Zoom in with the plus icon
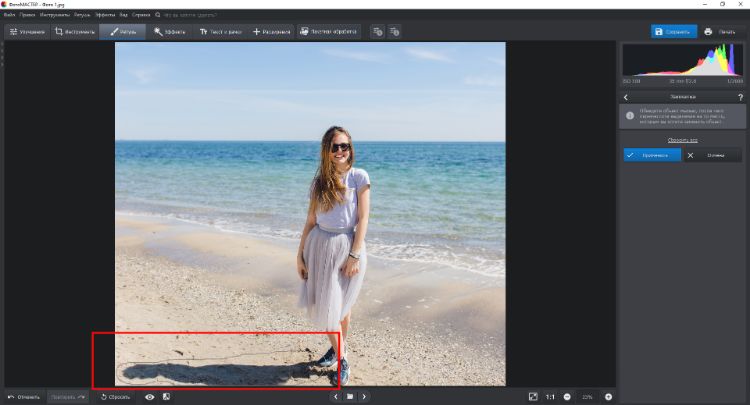This screenshot has width=750, height=405. pos(608,397)
